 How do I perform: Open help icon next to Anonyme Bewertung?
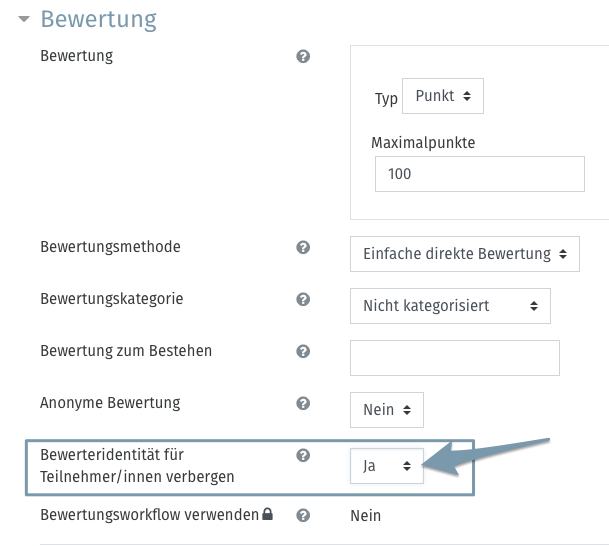click(x=303, y=403)
